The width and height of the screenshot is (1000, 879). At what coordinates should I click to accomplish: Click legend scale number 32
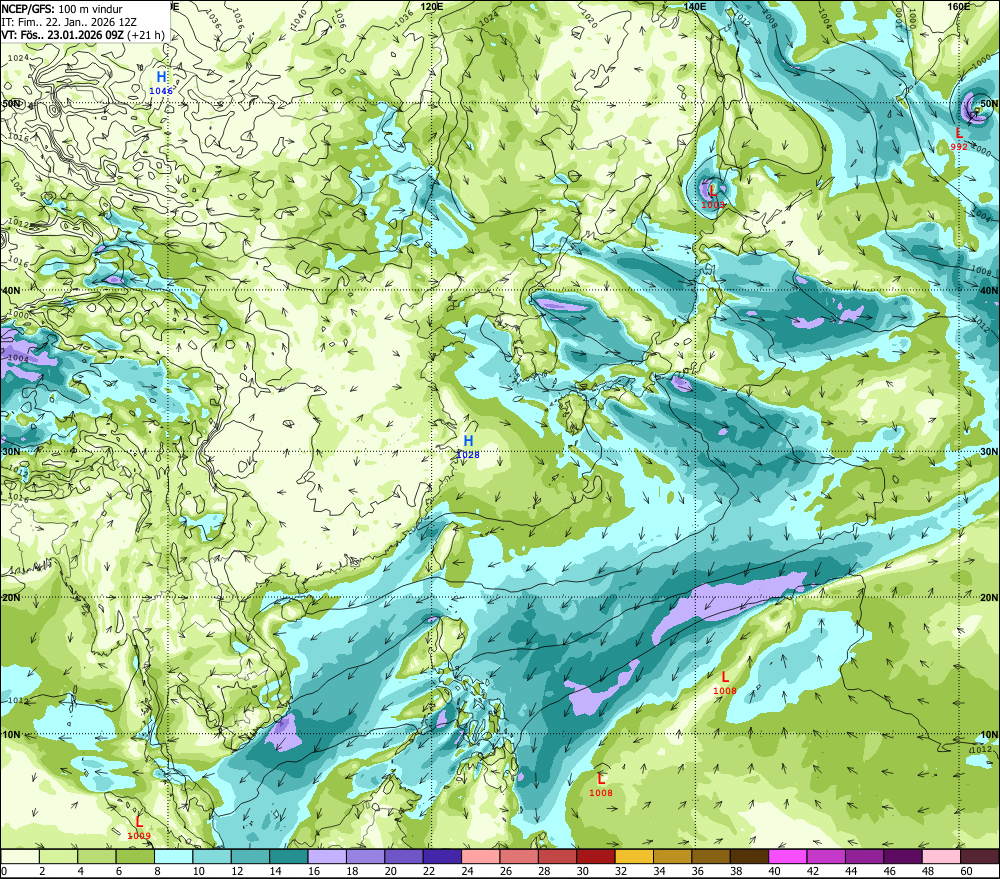pos(621,871)
